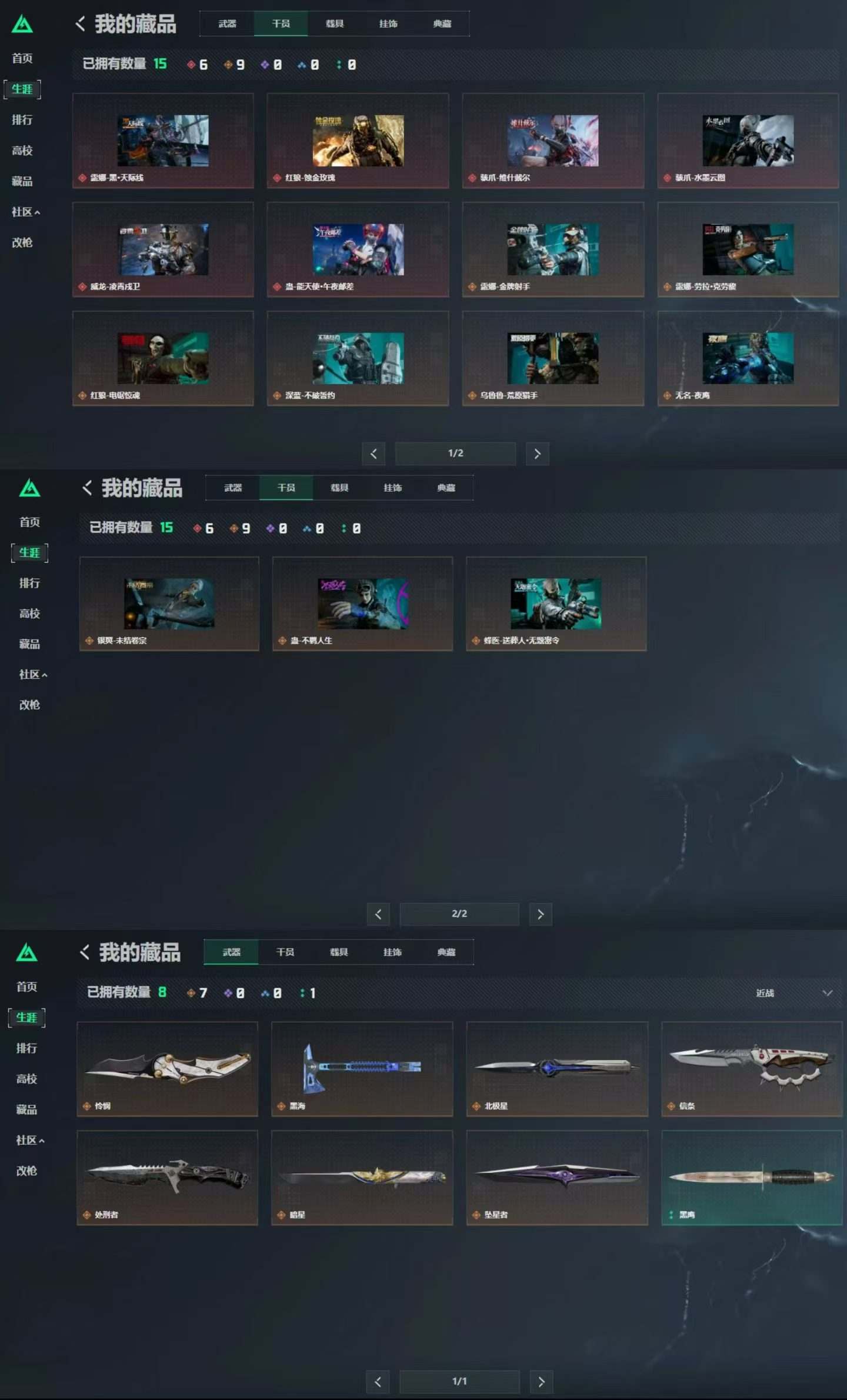Click previous arrow beside the 1/1 indicator
The height and width of the screenshot is (1400, 847).
pos(378,1382)
